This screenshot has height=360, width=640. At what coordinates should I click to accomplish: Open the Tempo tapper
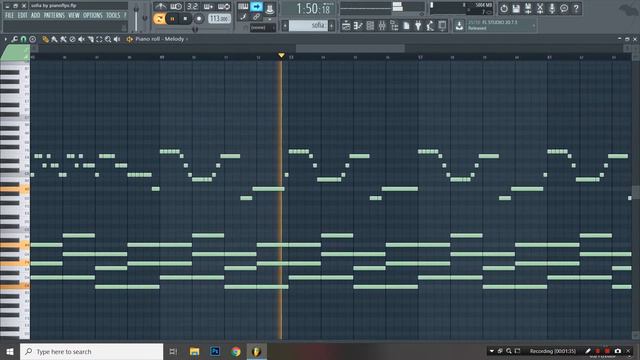(430, 26)
